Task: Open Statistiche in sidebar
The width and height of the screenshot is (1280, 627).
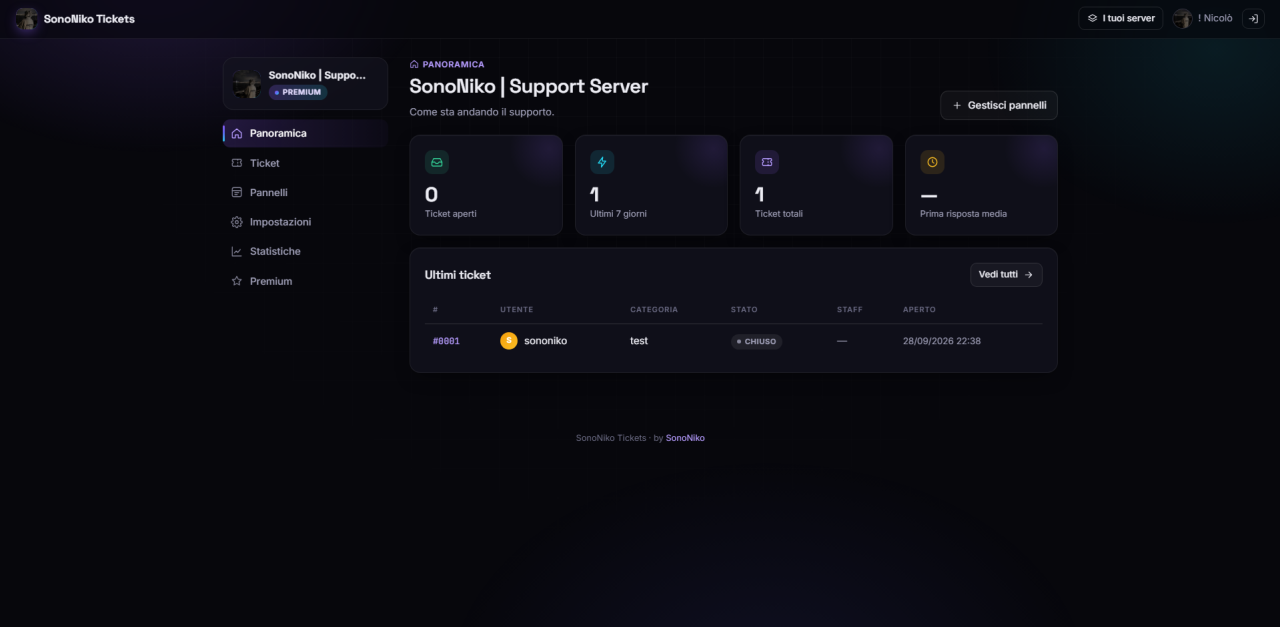Action: click(305, 252)
